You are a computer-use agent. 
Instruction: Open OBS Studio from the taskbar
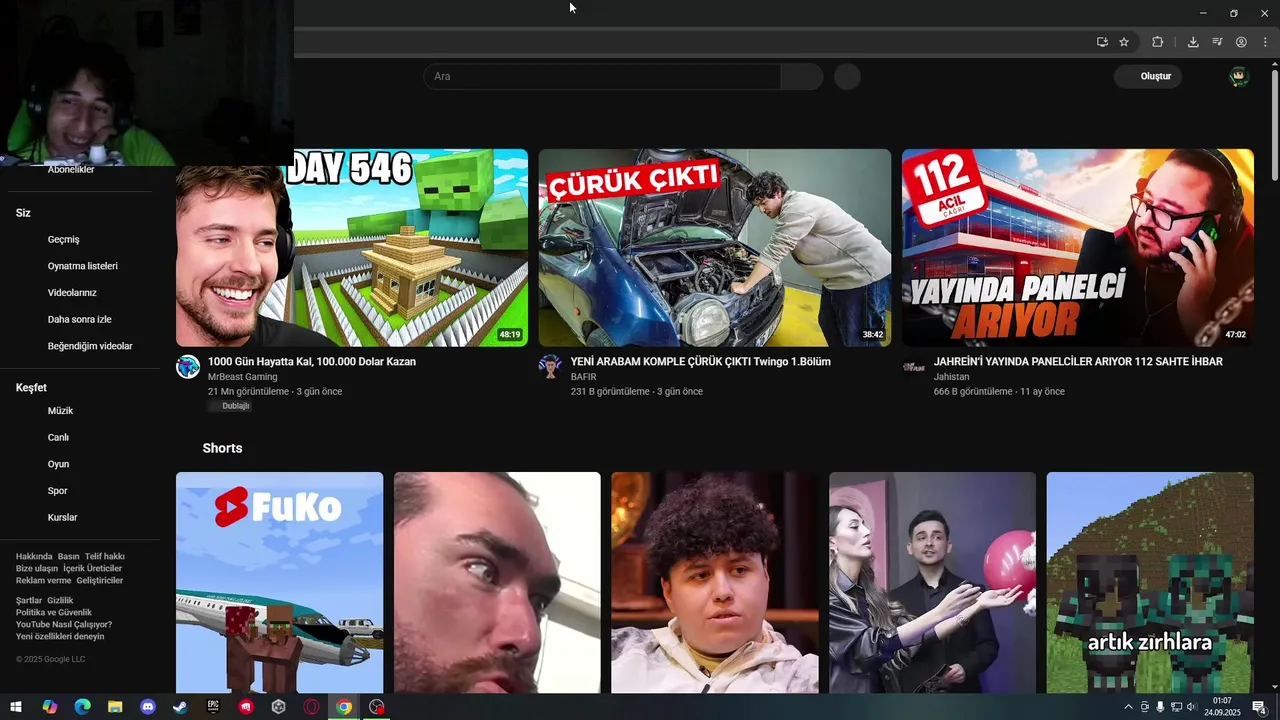click(377, 707)
